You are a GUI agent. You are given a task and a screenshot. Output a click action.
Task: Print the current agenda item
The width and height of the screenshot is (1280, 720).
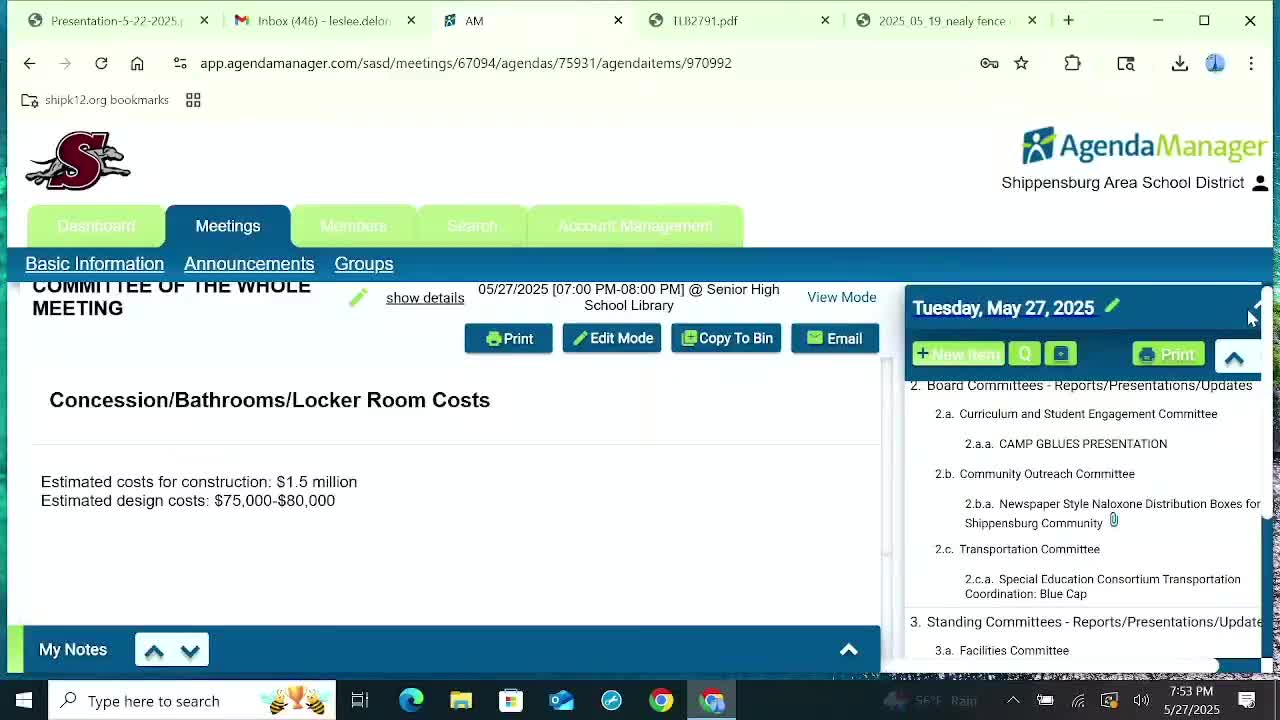click(508, 339)
